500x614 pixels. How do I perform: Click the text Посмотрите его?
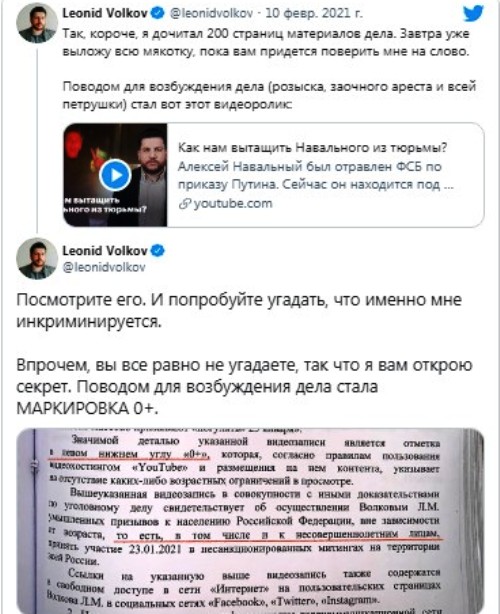(81, 300)
